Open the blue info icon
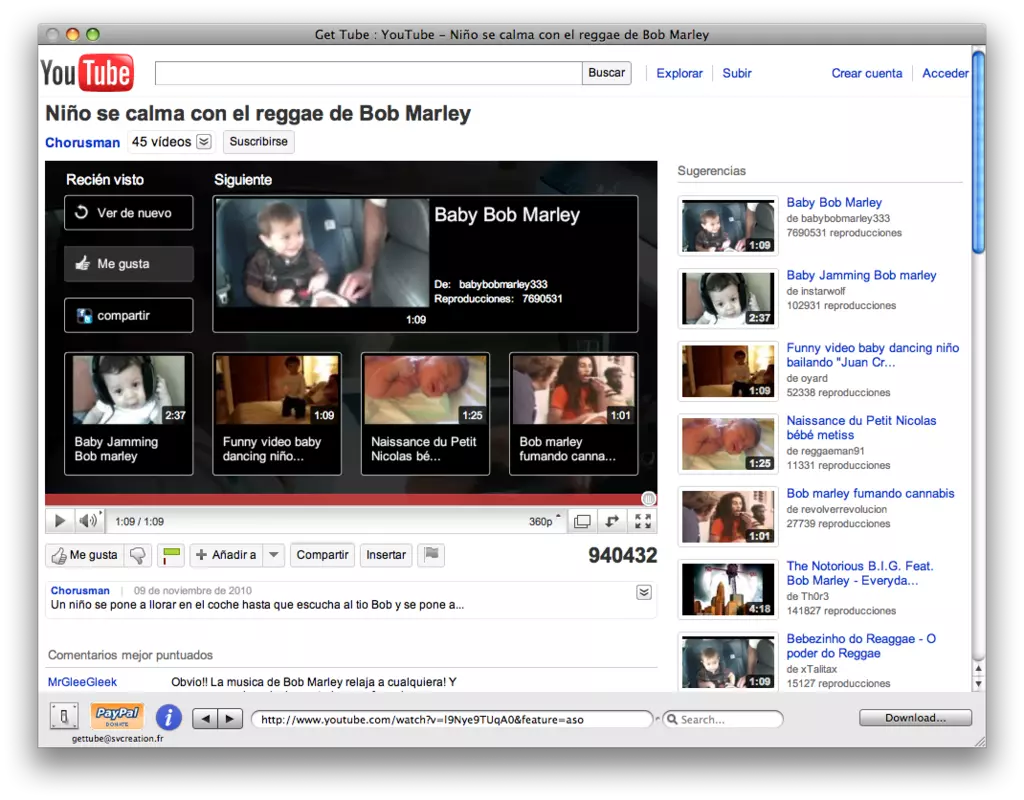This screenshot has width=1024, height=800. point(168,717)
